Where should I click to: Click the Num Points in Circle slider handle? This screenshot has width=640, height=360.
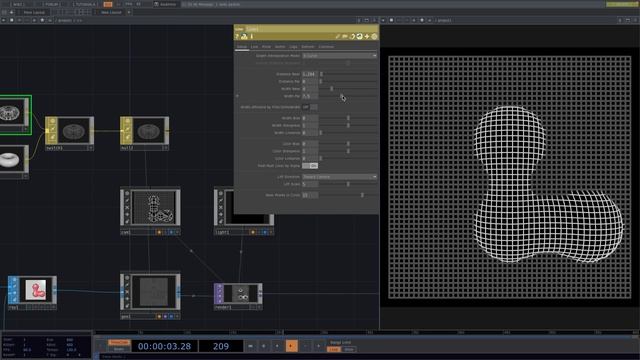point(362,195)
